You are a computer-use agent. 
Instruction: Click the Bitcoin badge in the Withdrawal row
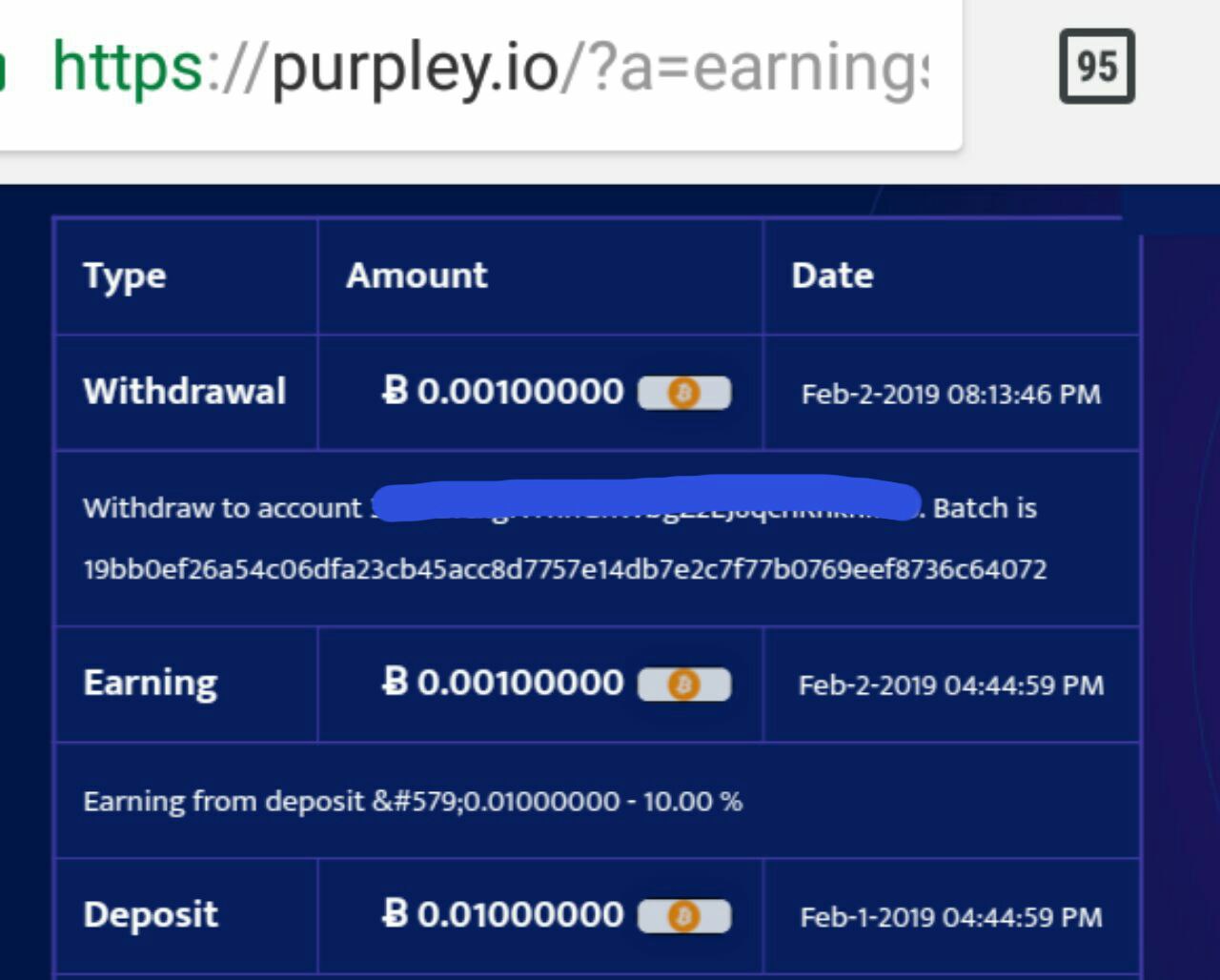683,393
